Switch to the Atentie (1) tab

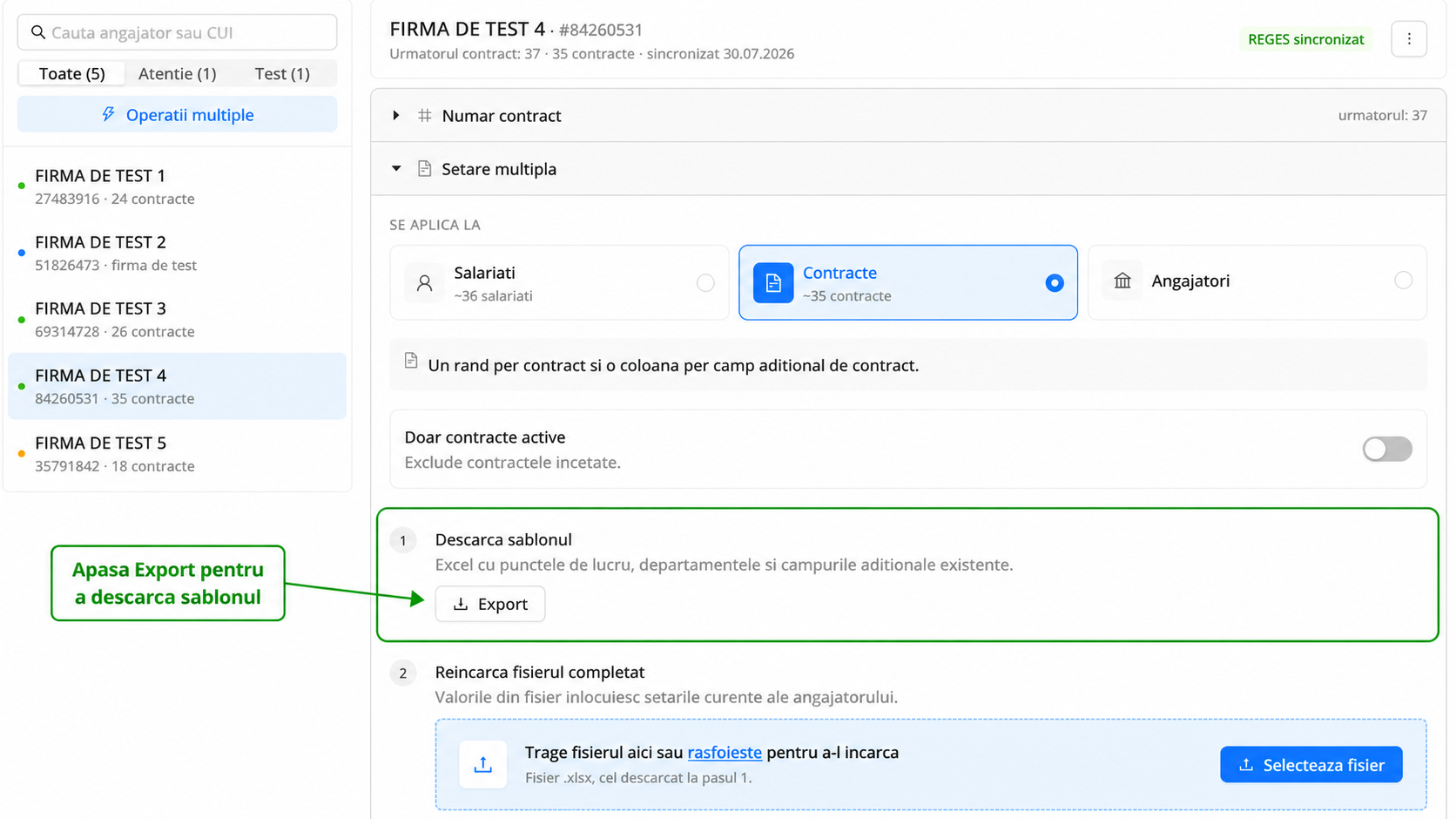tap(178, 73)
